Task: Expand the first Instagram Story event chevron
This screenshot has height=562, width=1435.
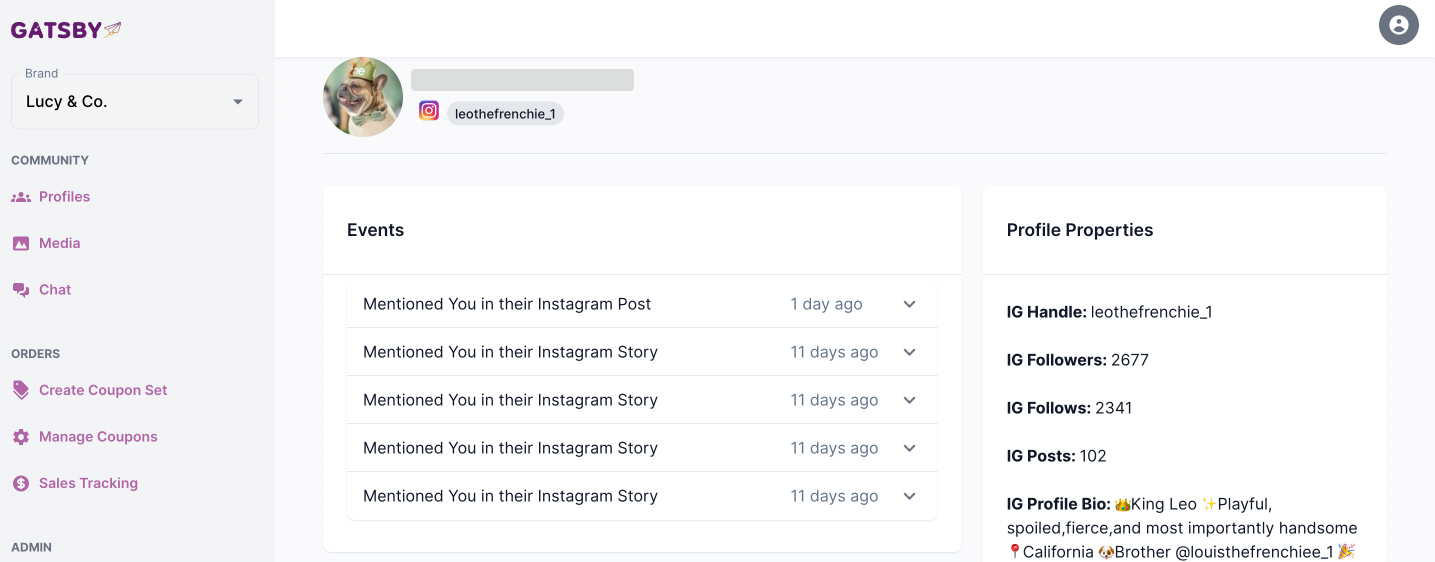Action: tap(909, 352)
